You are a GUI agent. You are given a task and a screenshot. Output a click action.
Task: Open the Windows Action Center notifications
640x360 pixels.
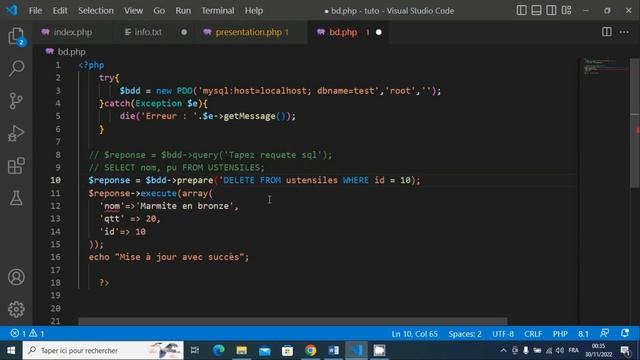pos(625,350)
